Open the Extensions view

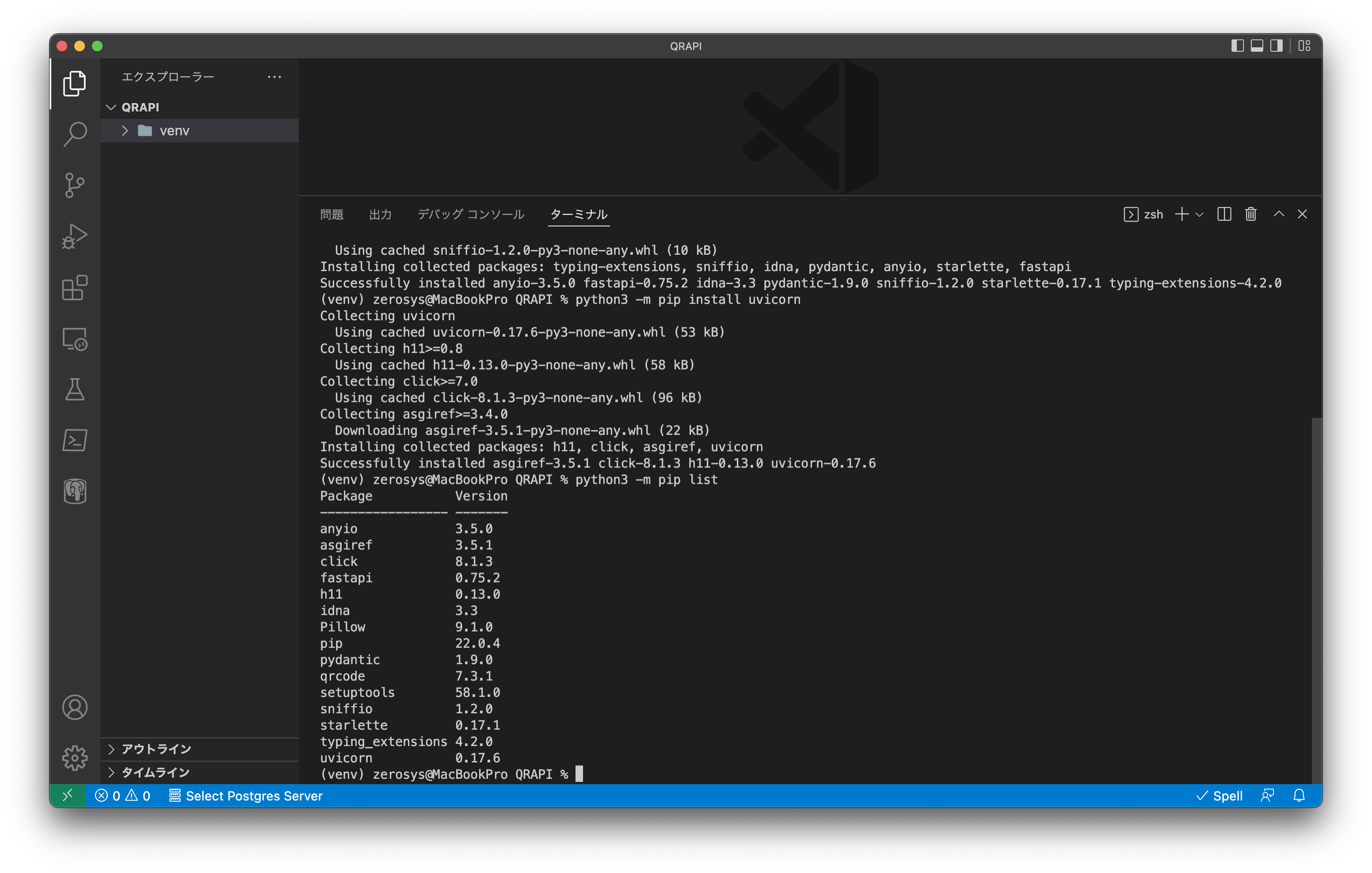(x=75, y=287)
